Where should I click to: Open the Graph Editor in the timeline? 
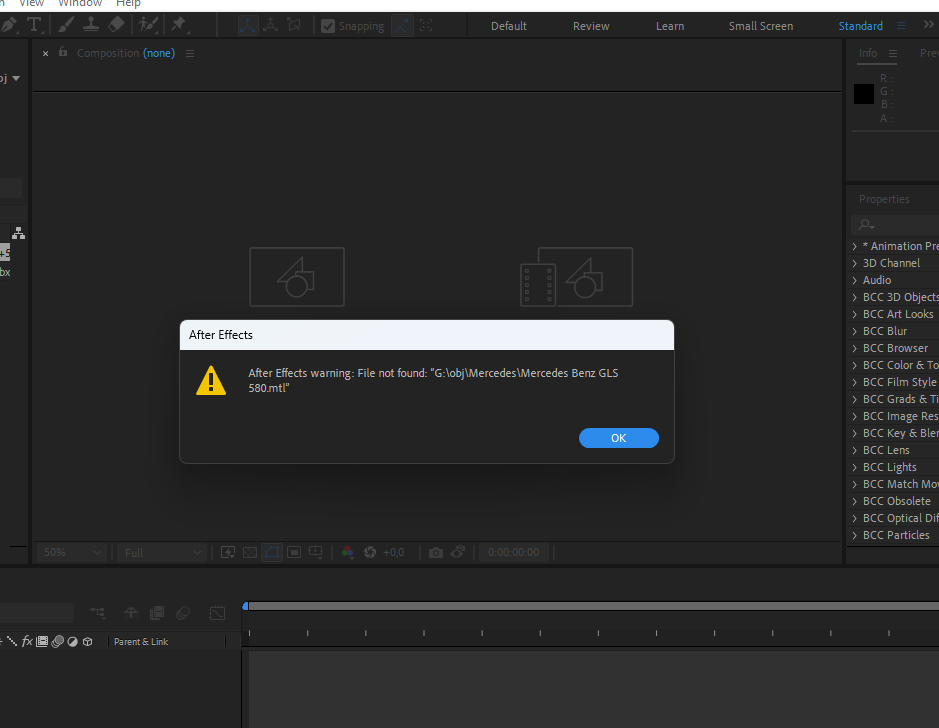216,613
